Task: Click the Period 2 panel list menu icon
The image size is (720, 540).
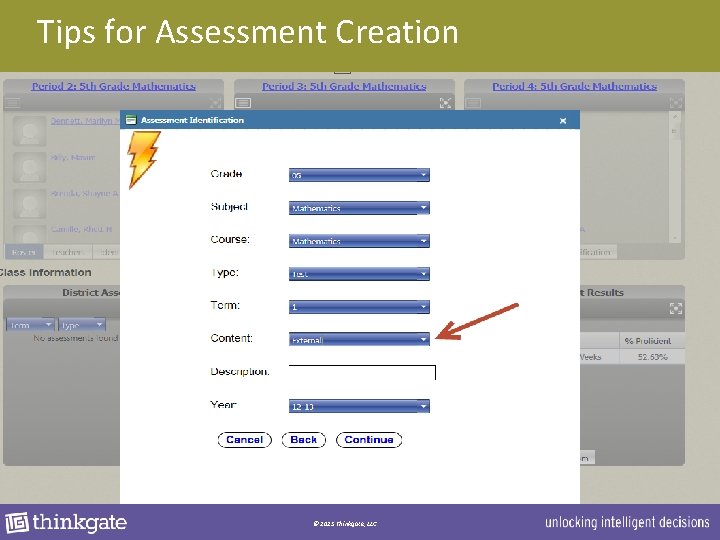Action: [x=13, y=103]
